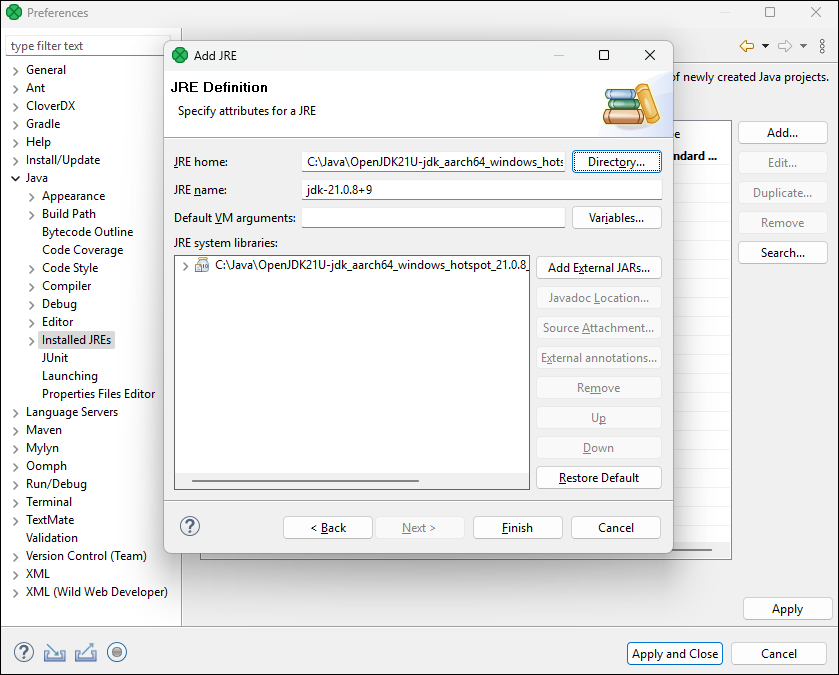Viewport: 839px width, 675px height.
Task: Click the Default VM arguments field
Action: click(433, 218)
